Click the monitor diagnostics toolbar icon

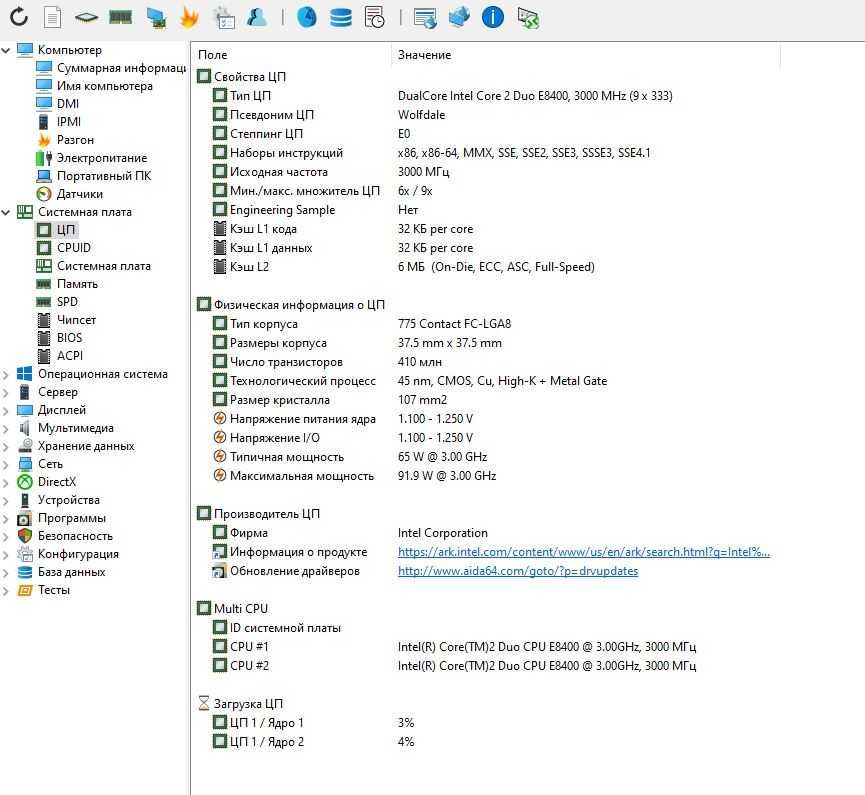(x=156, y=18)
